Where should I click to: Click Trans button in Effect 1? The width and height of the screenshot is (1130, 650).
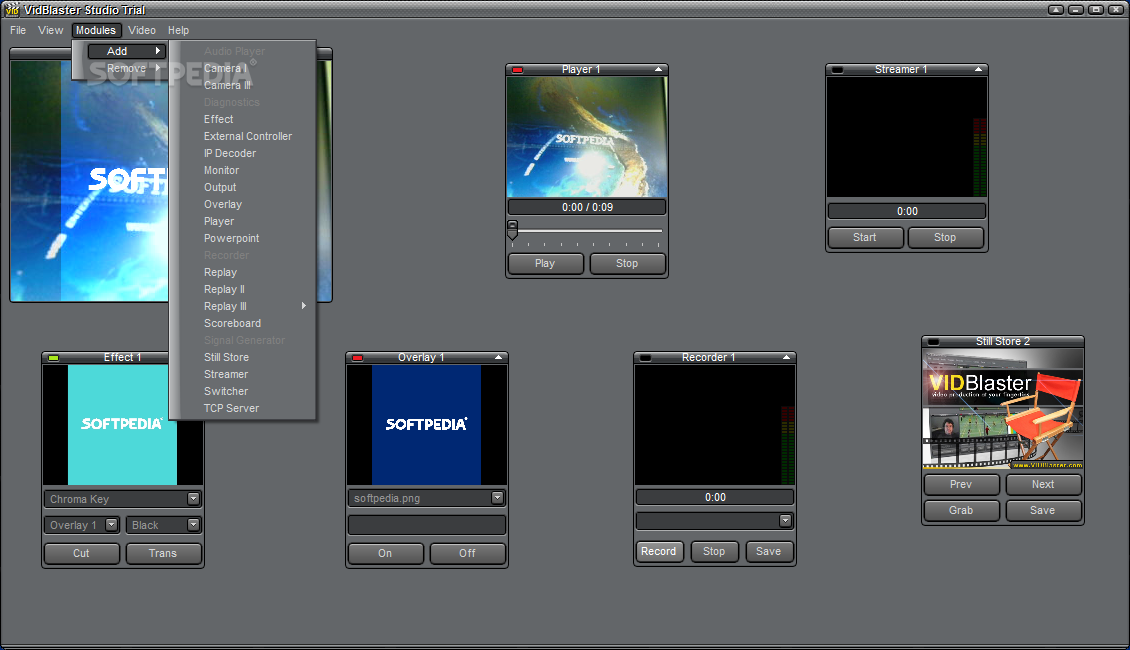tap(163, 553)
